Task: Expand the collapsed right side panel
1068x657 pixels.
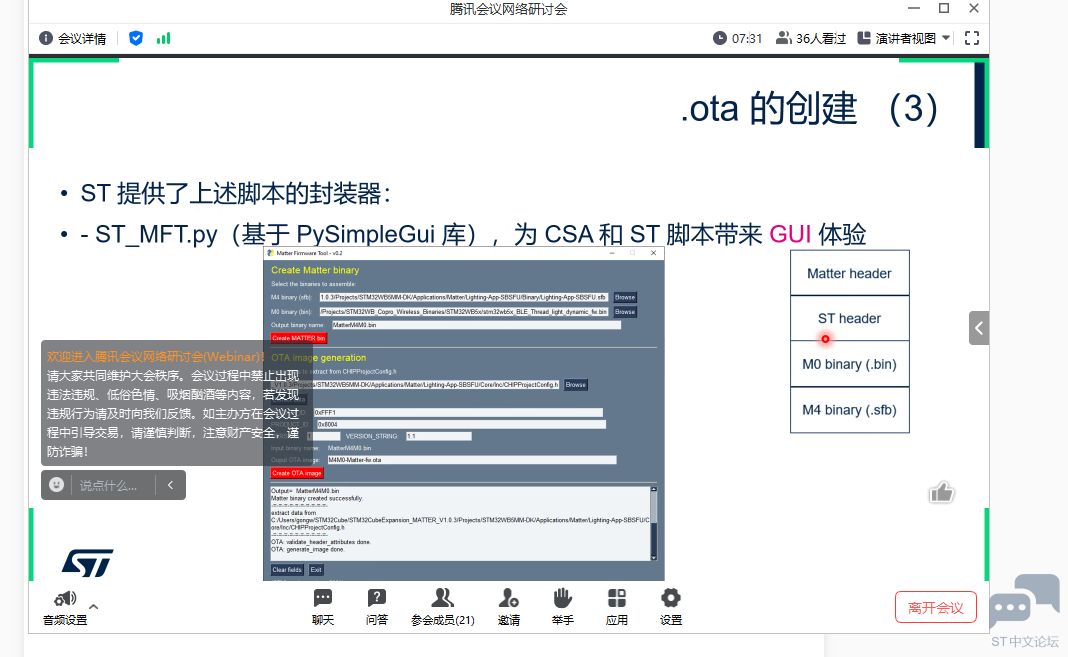Action: [x=979, y=328]
